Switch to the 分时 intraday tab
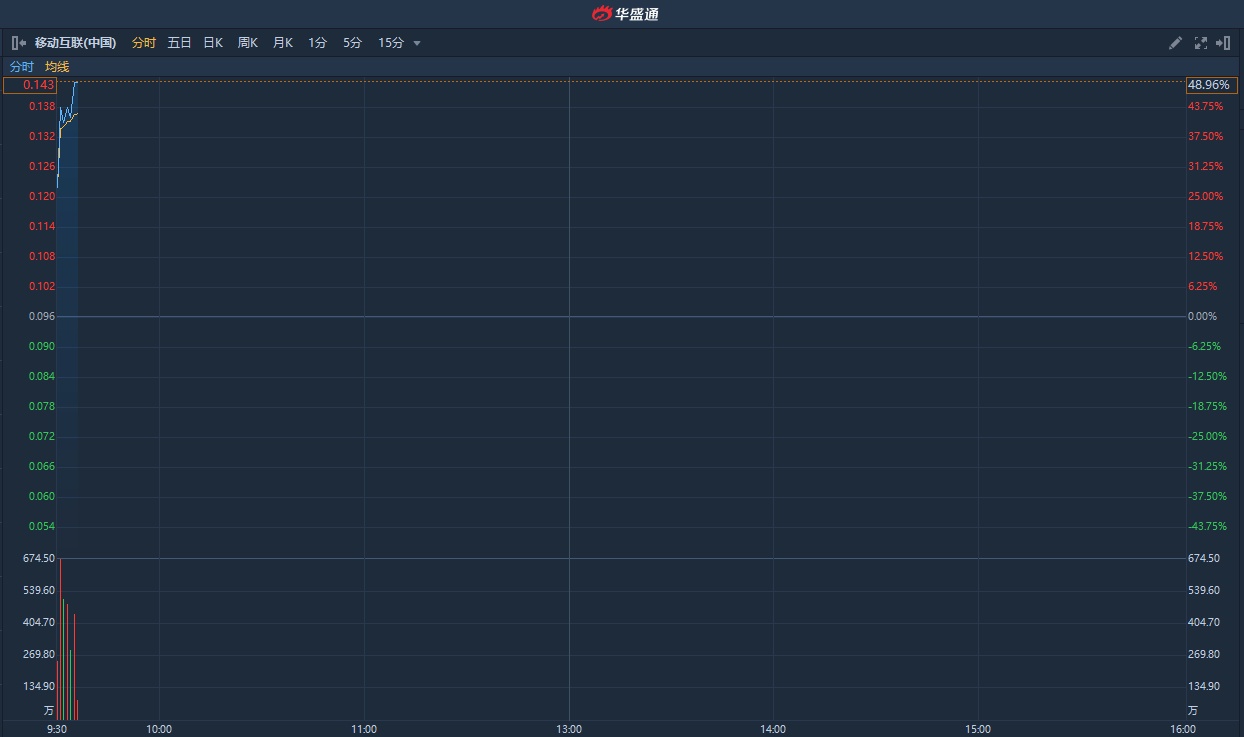 pos(144,43)
